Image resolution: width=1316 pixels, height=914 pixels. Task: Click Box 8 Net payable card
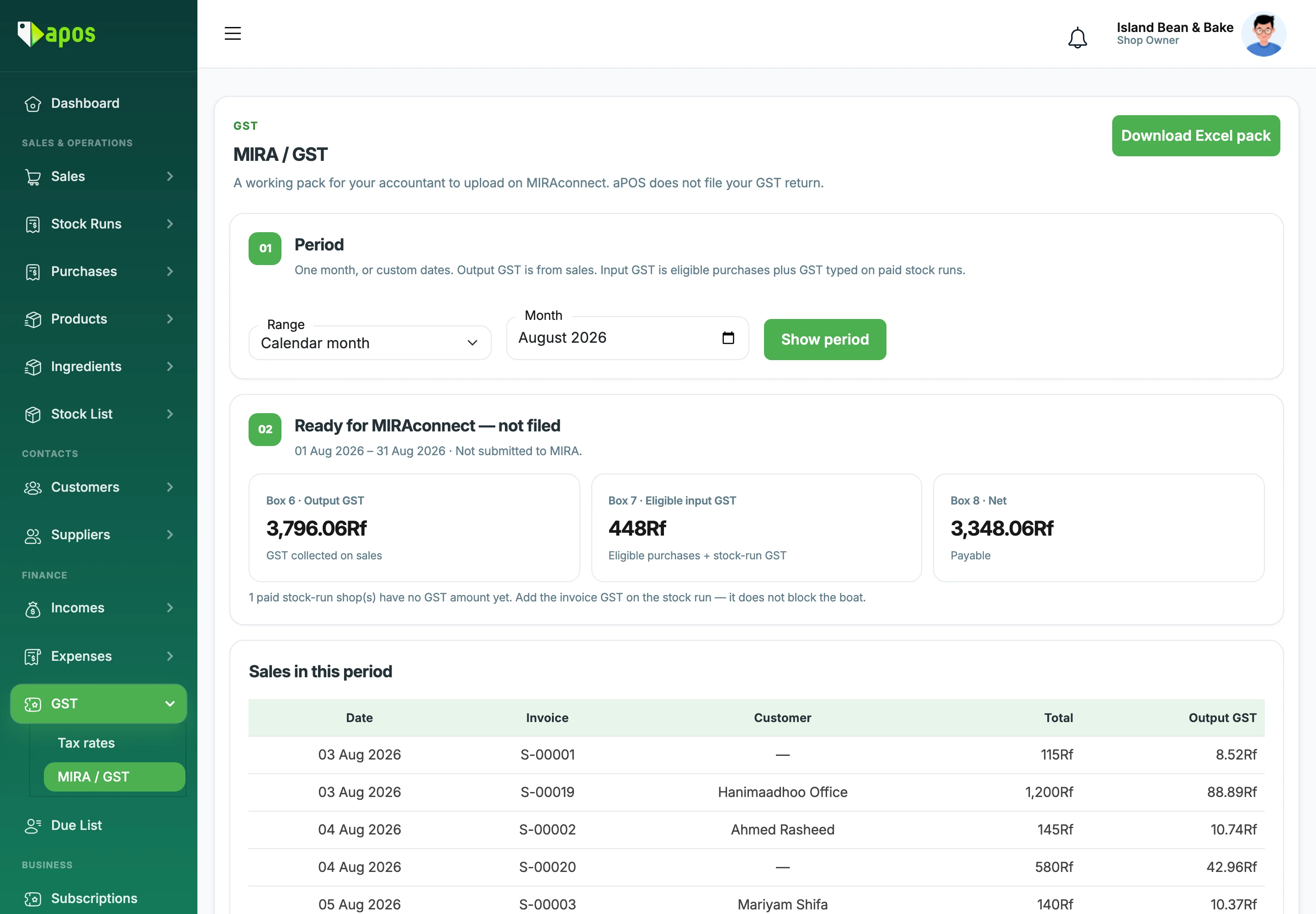click(x=1098, y=528)
